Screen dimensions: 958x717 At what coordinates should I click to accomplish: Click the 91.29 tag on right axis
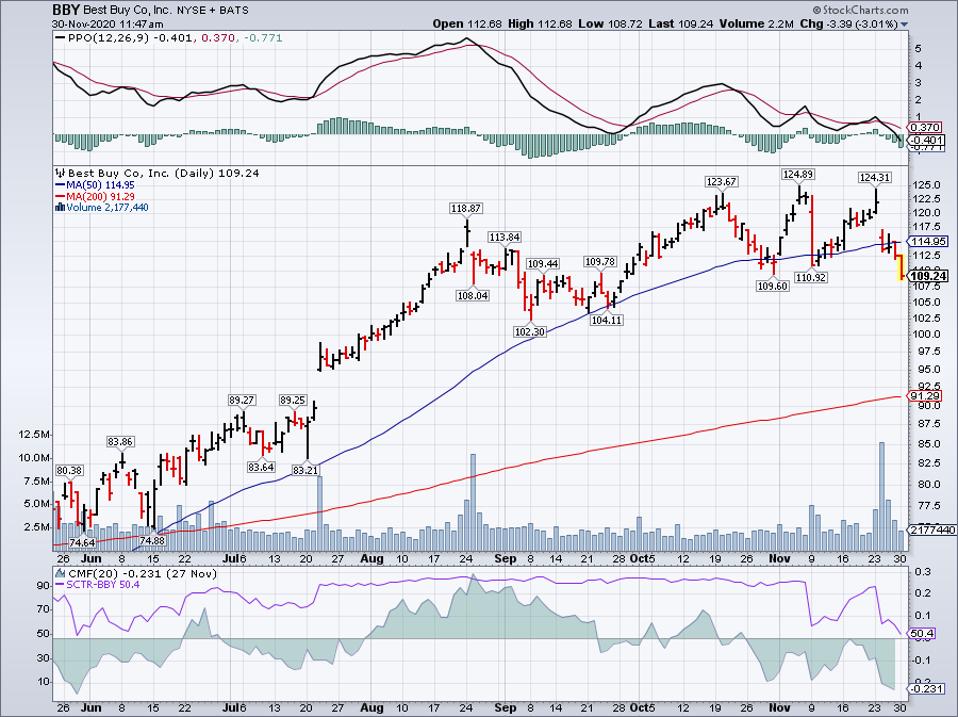925,396
